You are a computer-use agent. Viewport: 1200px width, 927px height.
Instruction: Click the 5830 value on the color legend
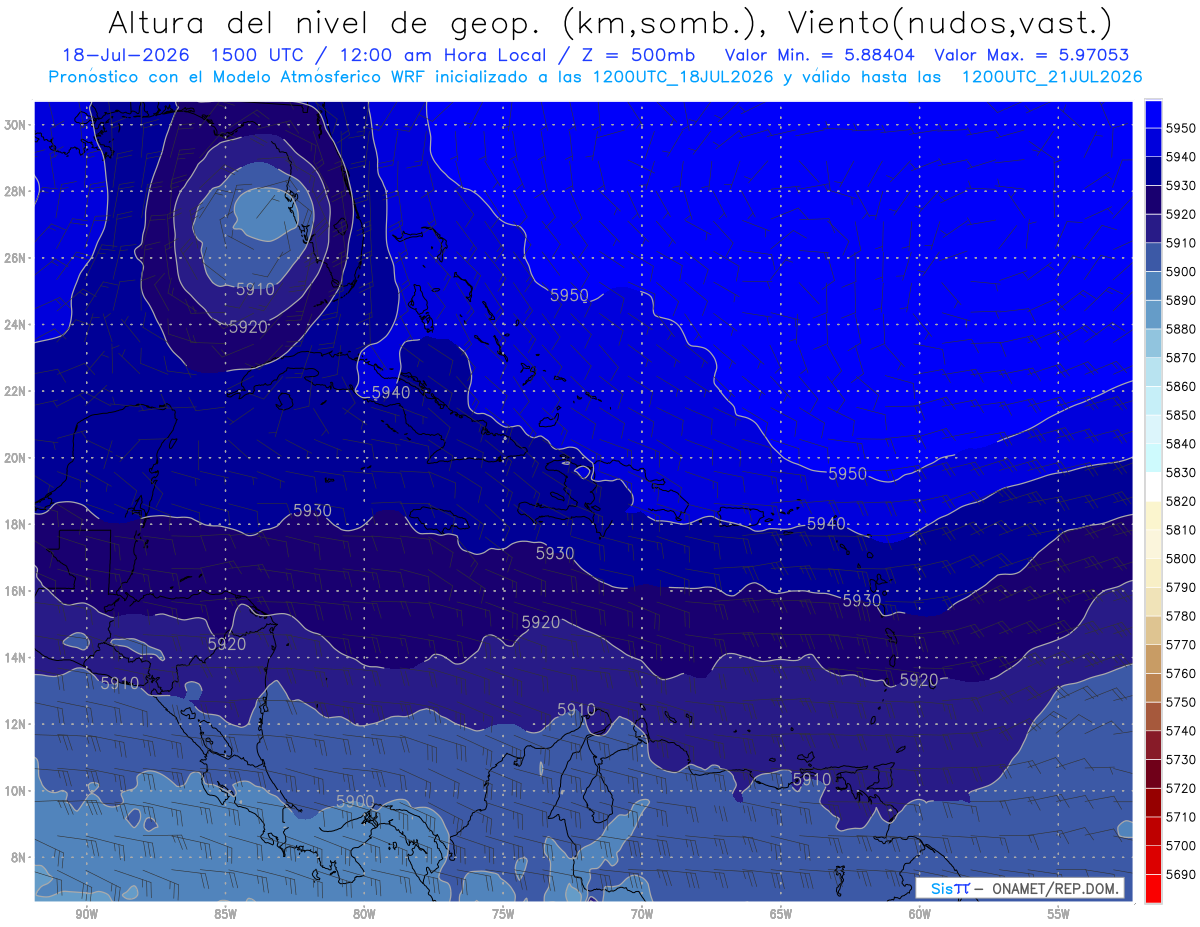click(1180, 472)
